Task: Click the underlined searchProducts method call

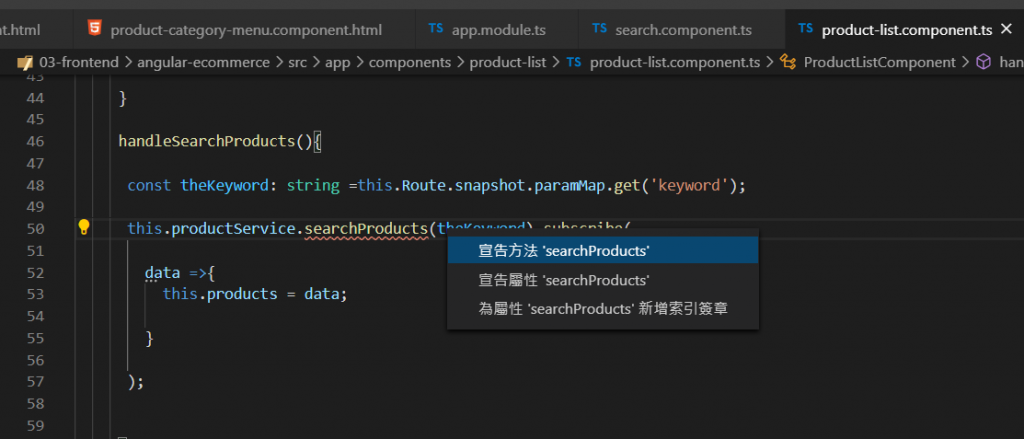Action: click(x=368, y=228)
